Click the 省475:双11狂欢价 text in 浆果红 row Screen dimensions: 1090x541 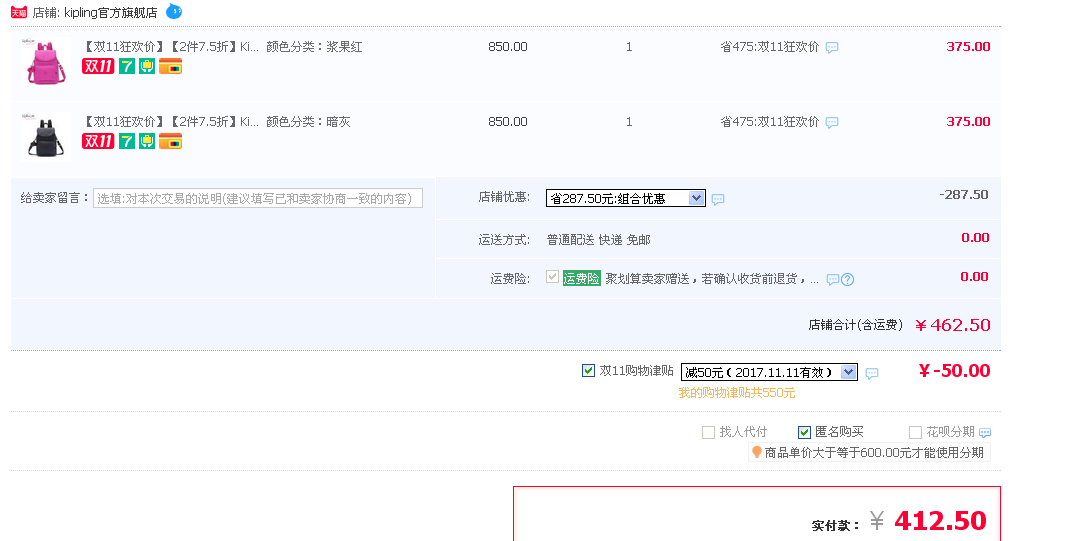pos(770,47)
